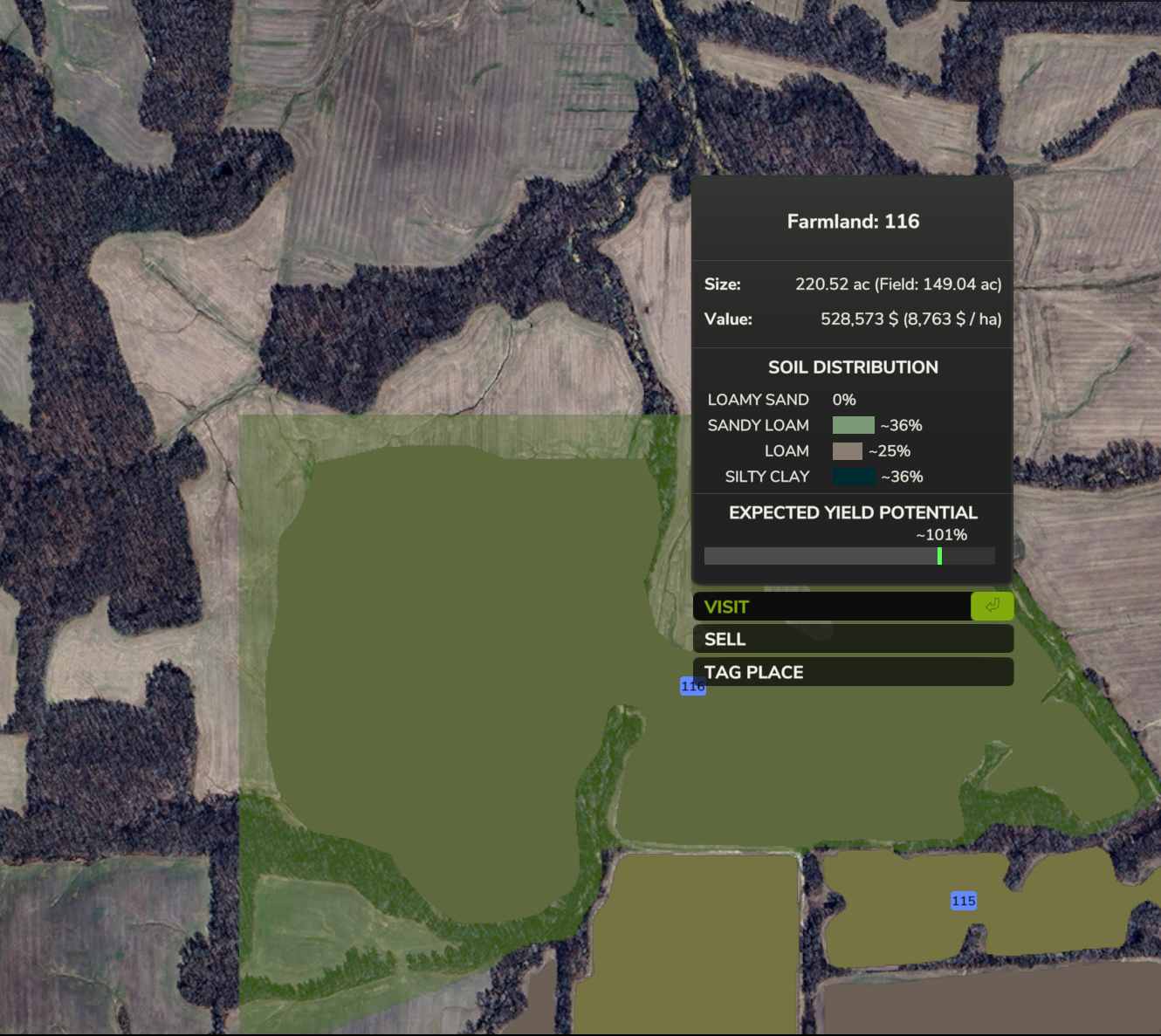
Task: Click the EXPECTED YIELD POTENTIAL heading
Action: click(x=853, y=512)
